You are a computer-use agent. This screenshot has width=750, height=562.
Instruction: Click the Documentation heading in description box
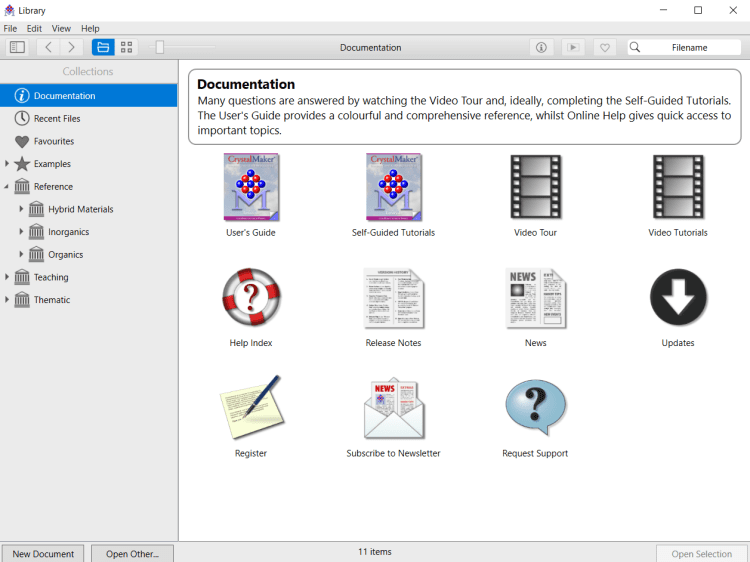246,84
